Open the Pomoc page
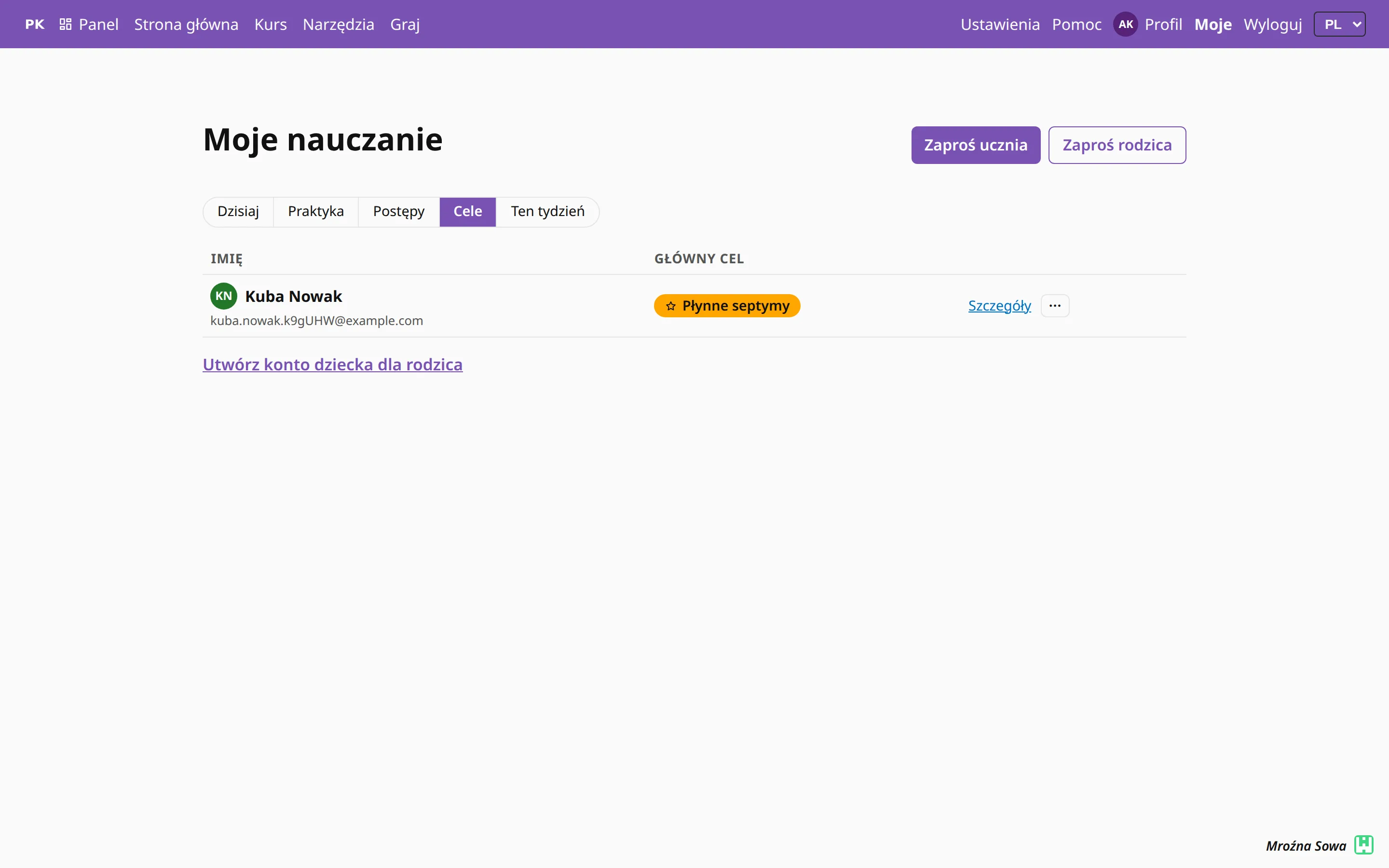 click(x=1077, y=24)
